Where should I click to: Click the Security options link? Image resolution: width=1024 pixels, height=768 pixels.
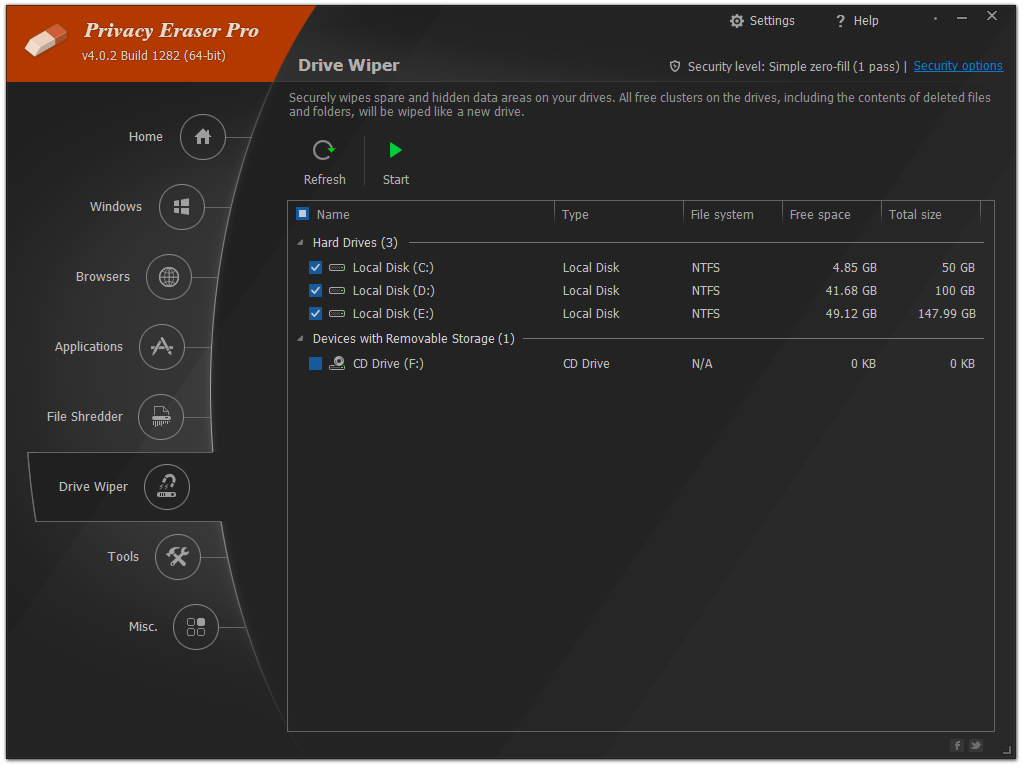point(957,66)
